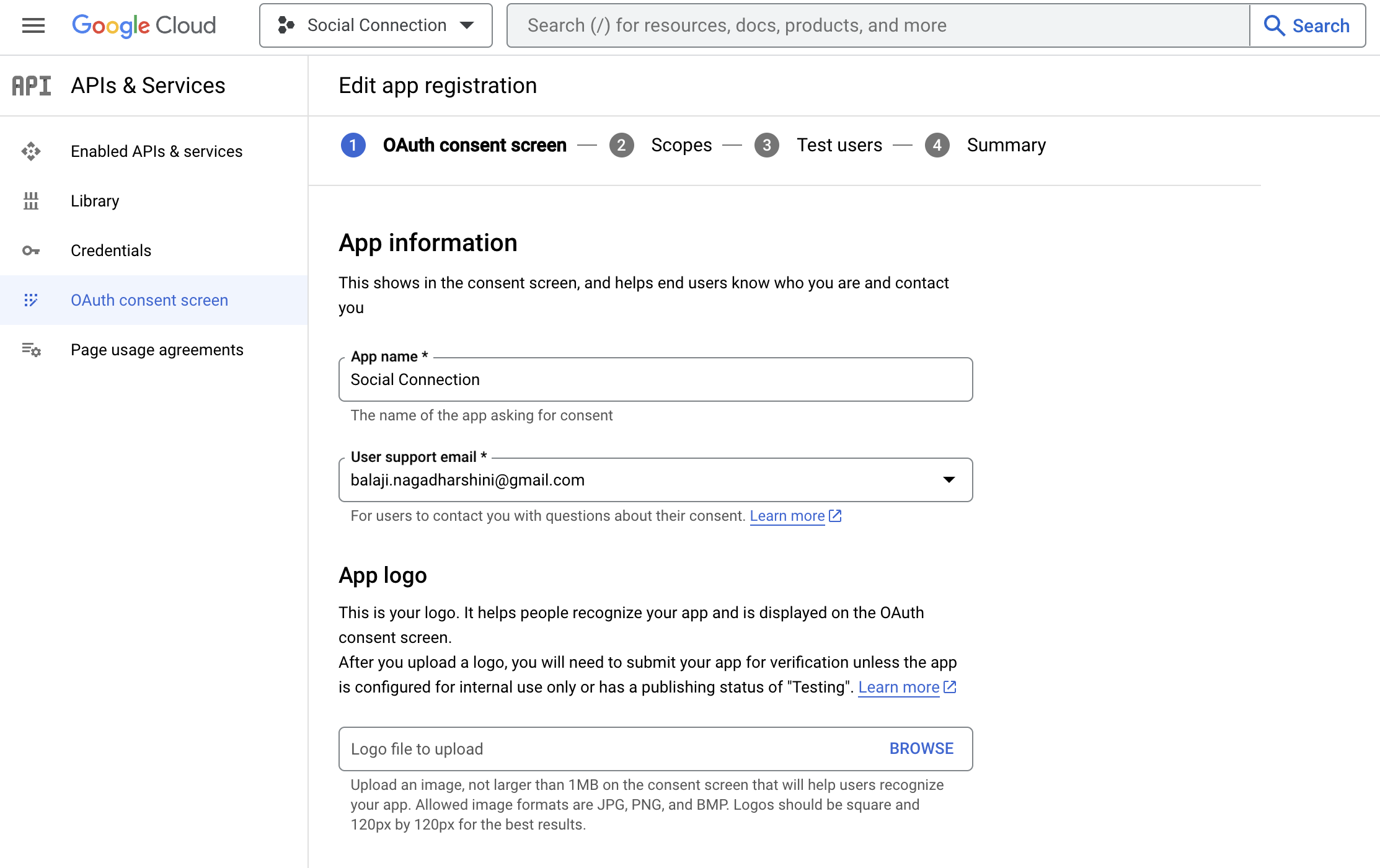
Task: Click the App information heading
Action: coord(428,243)
